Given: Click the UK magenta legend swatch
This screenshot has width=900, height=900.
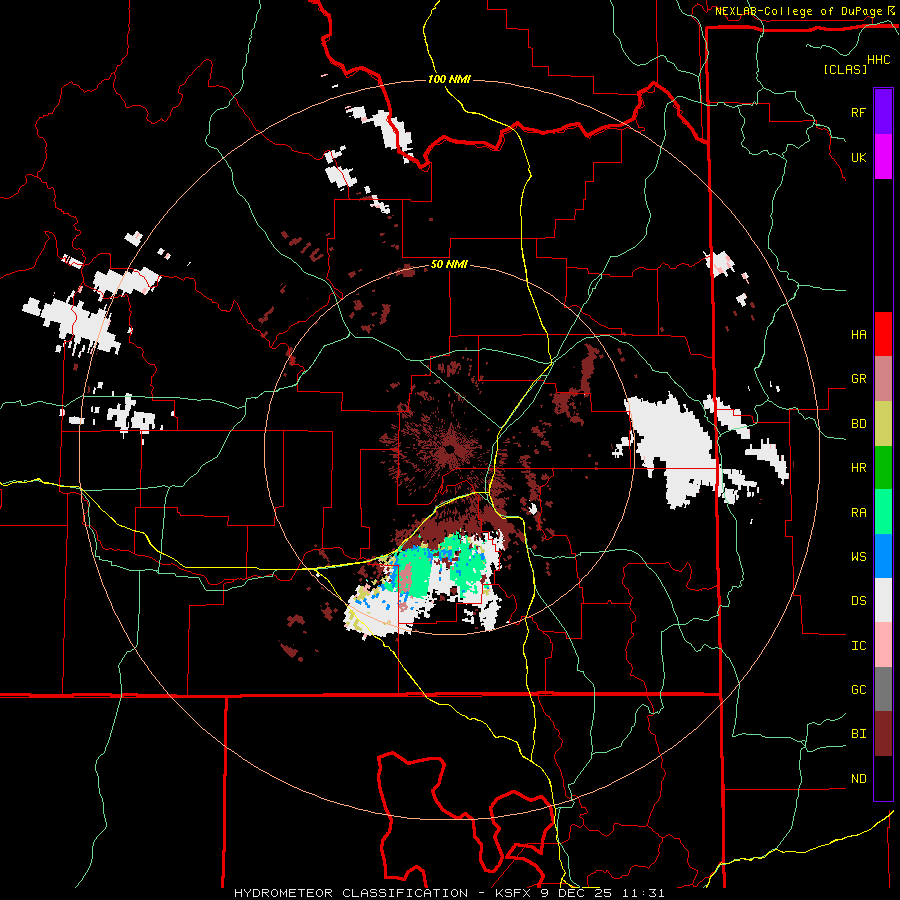Looking at the screenshot, I should [x=883, y=157].
